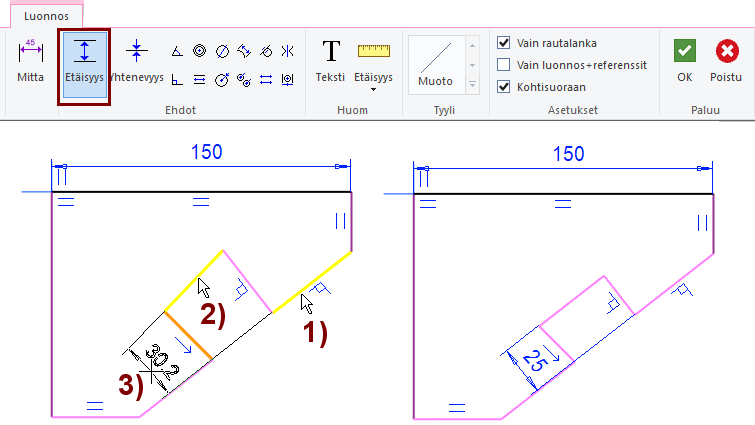This screenshot has height=425, width=755.
Task: Click Poistu to exit sketch
Action: [x=726, y=61]
